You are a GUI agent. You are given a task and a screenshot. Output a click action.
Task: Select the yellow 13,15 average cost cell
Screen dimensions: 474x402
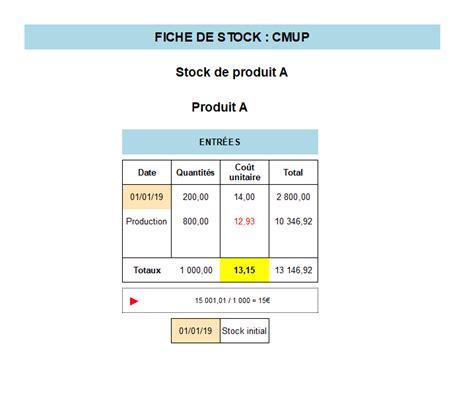tap(244, 270)
